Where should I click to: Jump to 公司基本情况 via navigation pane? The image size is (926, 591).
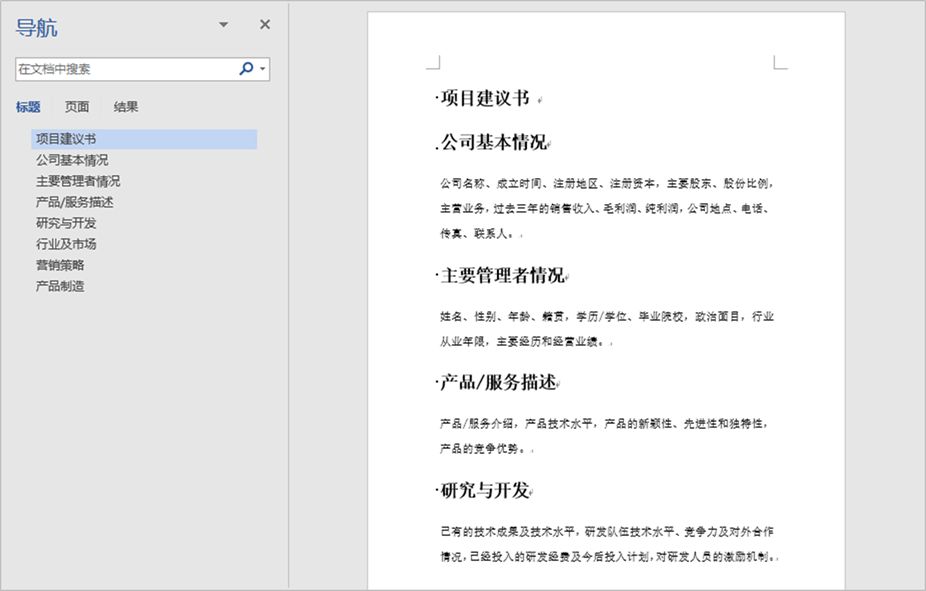(x=65, y=159)
